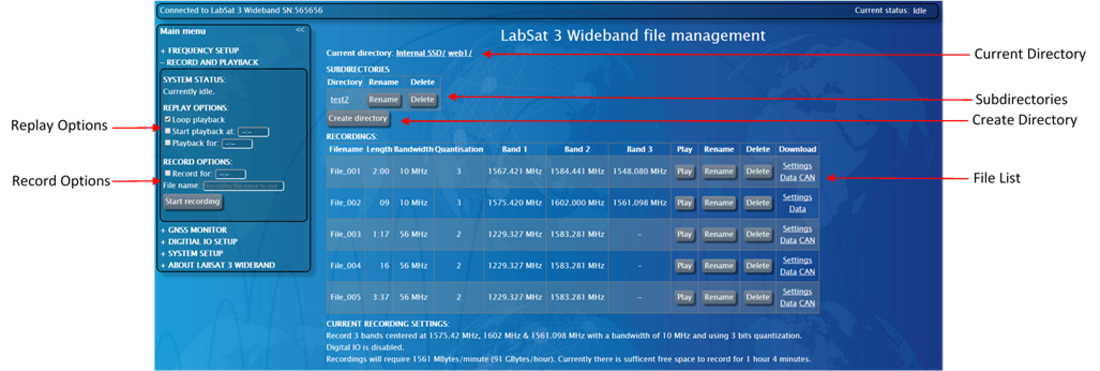The width and height of the screenshot is (1100, 371).
Task: Click the Start playback at time field
Action: (253, 131)
